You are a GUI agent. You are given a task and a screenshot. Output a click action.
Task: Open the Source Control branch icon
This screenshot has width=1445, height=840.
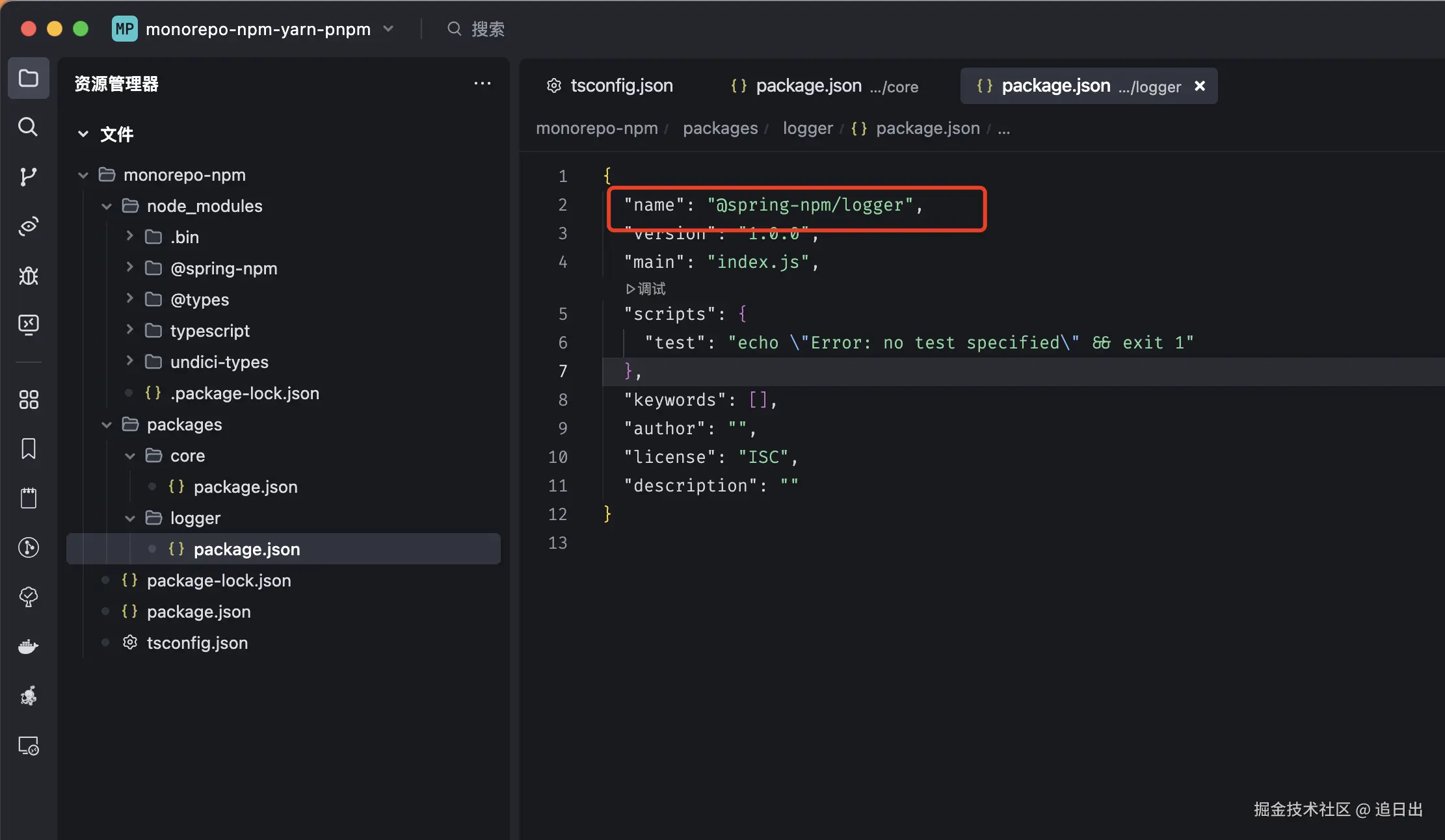point(28,176)
